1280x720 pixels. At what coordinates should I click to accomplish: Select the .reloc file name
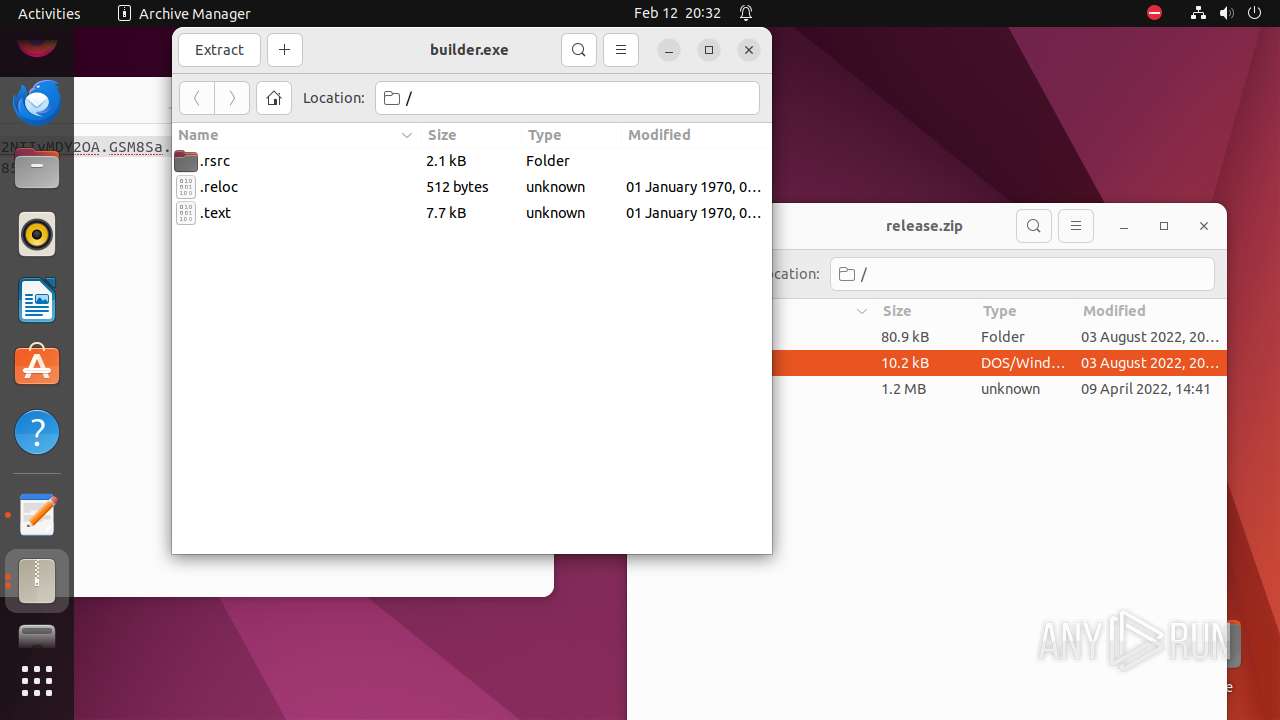click(x=219, y=187)
